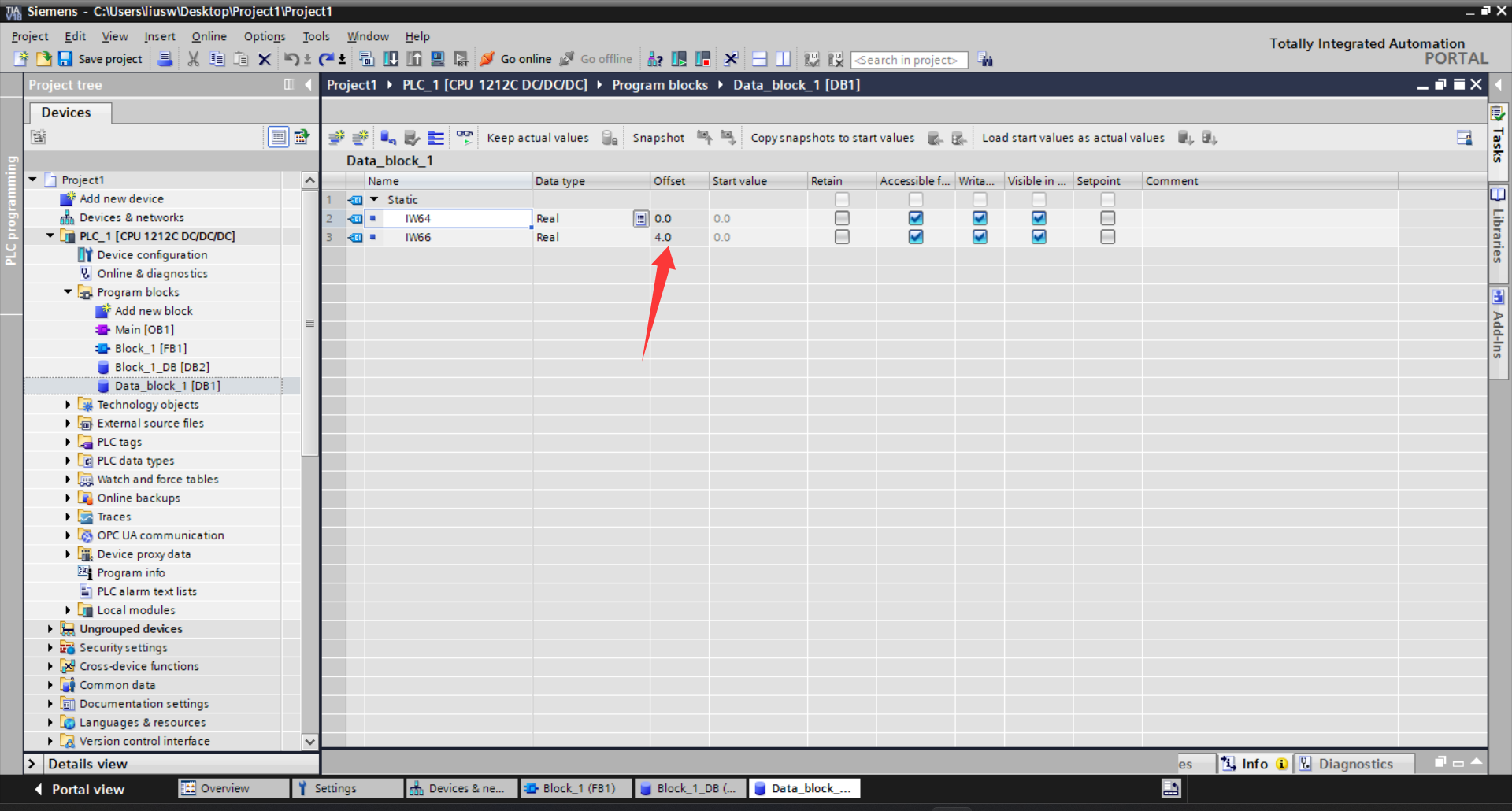Enable Setpoint checkbox for IW64
The width and height of the screenshot is (1512, 811).
1107,218
